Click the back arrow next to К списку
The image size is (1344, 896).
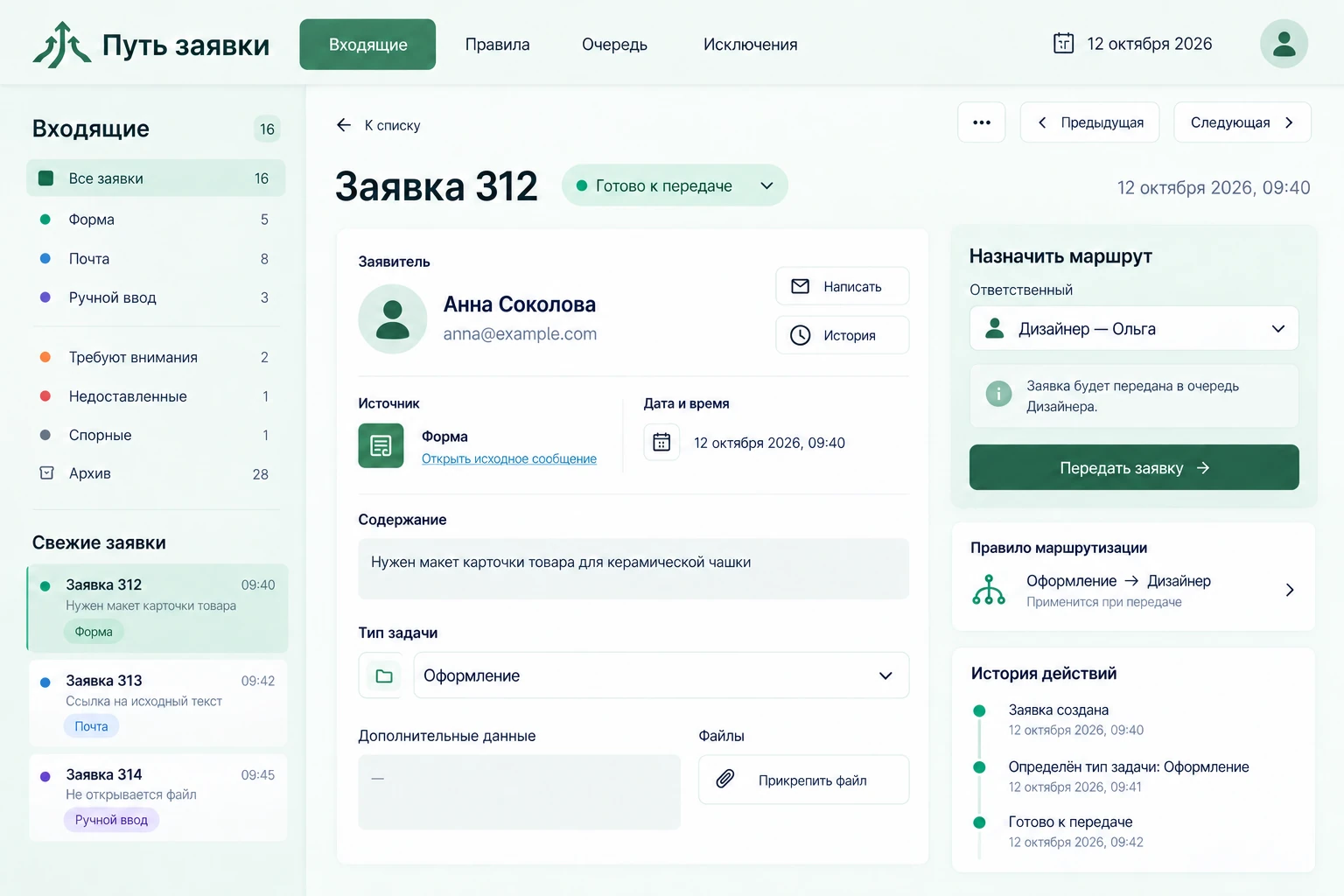[x=344, y=125]
